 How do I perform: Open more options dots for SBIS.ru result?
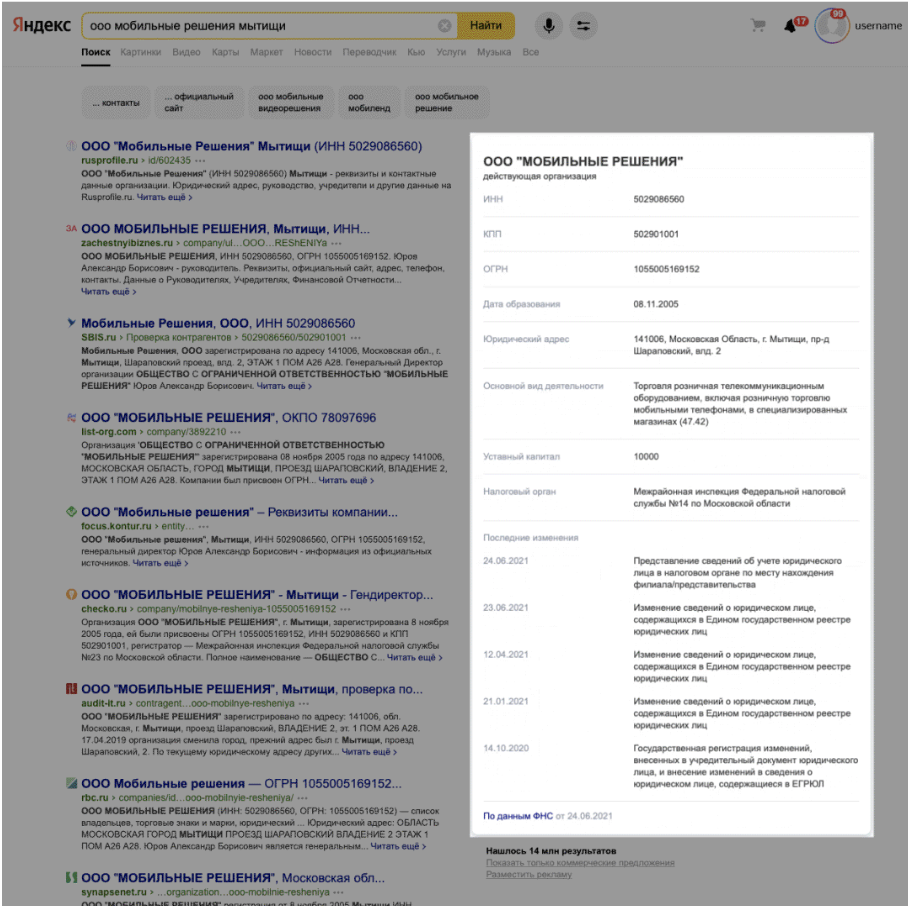point(356,338)
